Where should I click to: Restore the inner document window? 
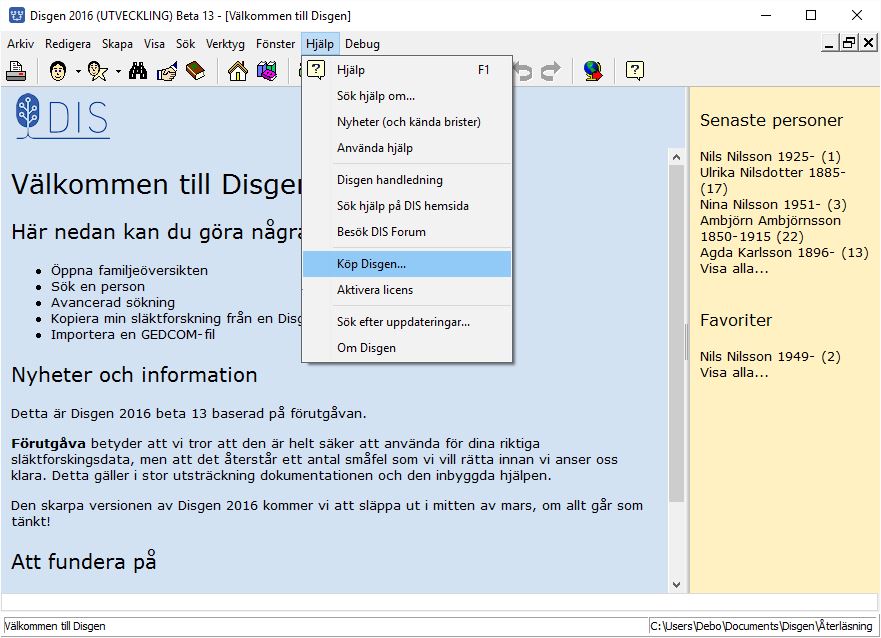(x=848, y=43)
